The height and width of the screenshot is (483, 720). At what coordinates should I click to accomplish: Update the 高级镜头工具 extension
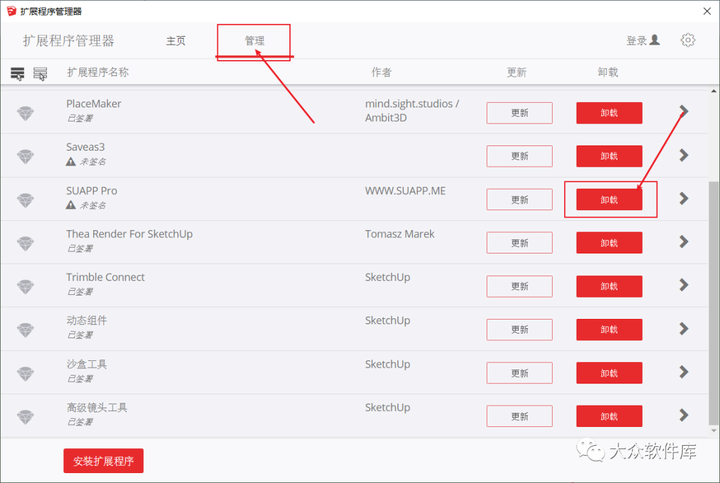tap(519, 416)
